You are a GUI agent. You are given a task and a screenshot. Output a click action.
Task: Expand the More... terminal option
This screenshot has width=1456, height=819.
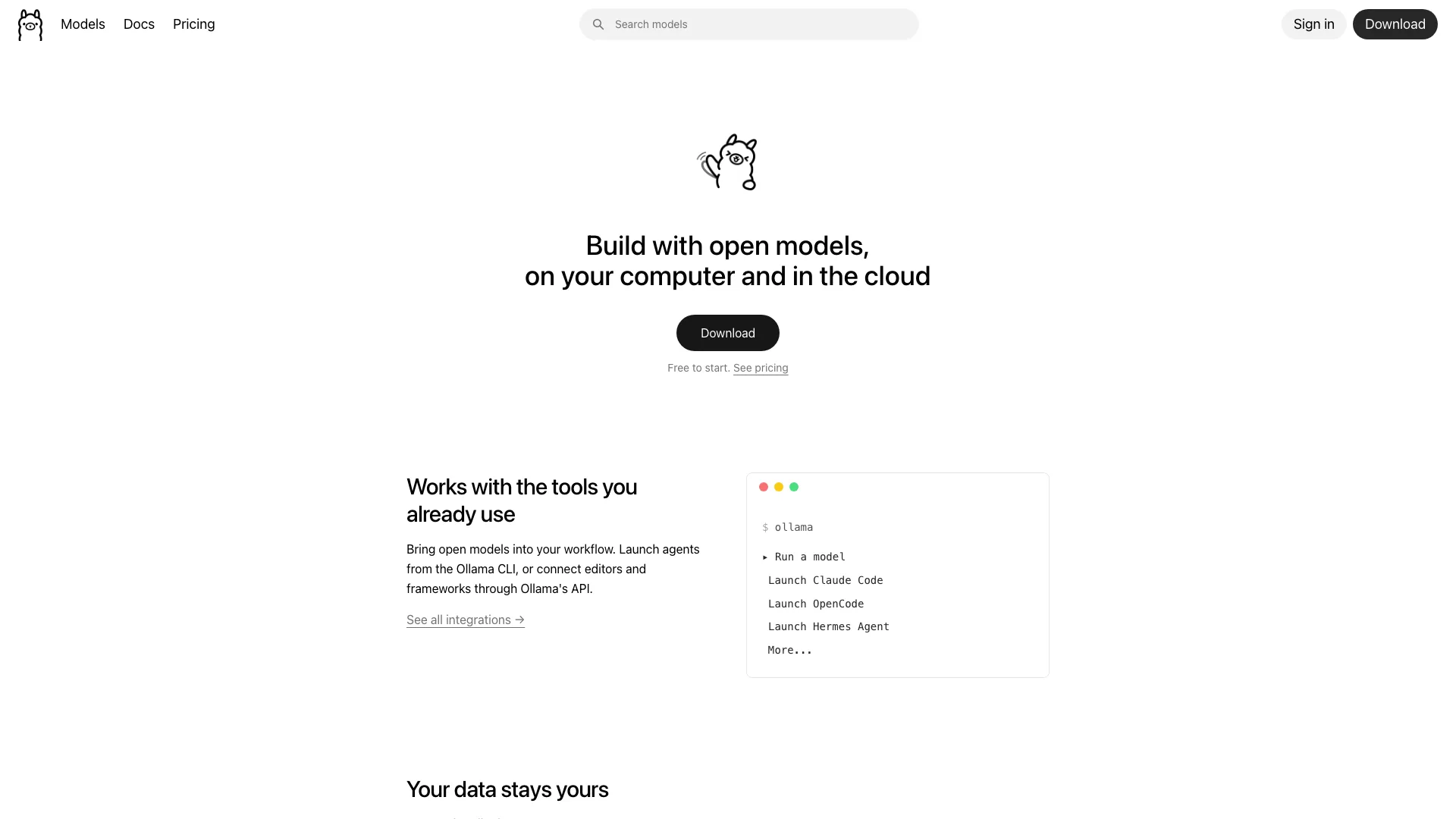pyautogui.click(x=789, y=650)
